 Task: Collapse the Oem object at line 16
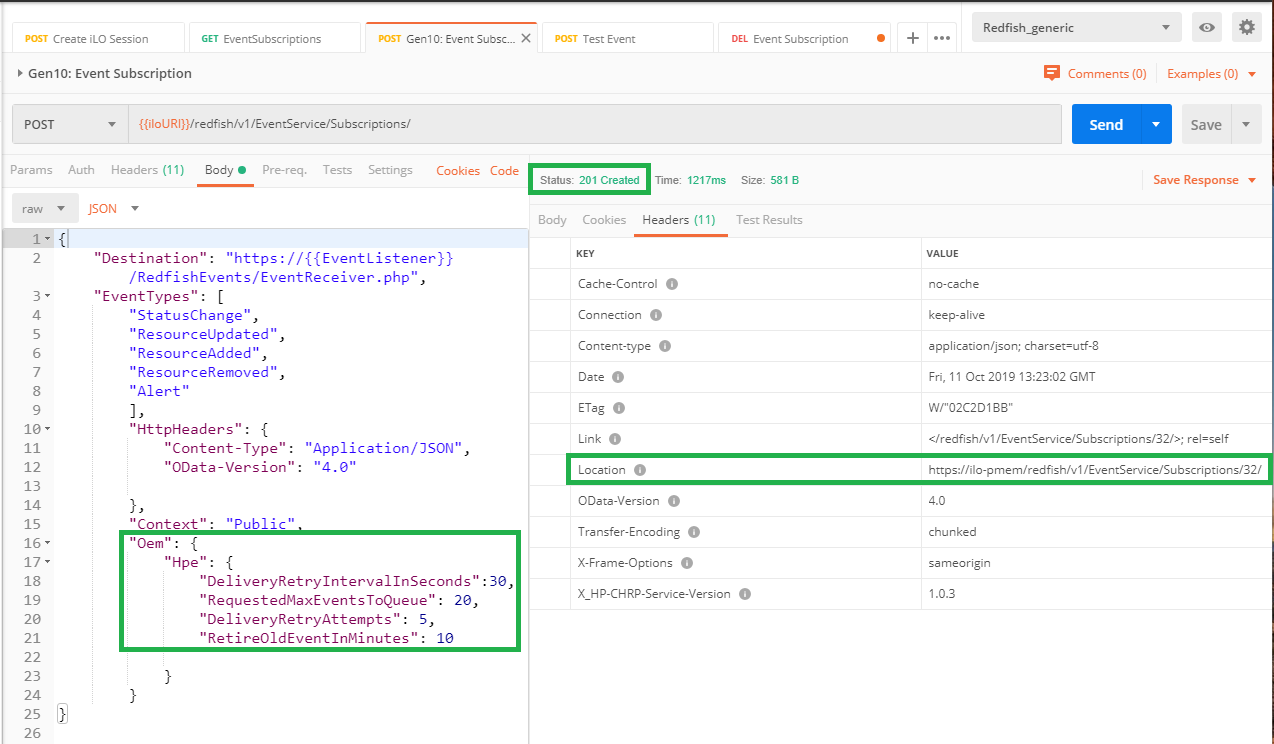point(48,543)
